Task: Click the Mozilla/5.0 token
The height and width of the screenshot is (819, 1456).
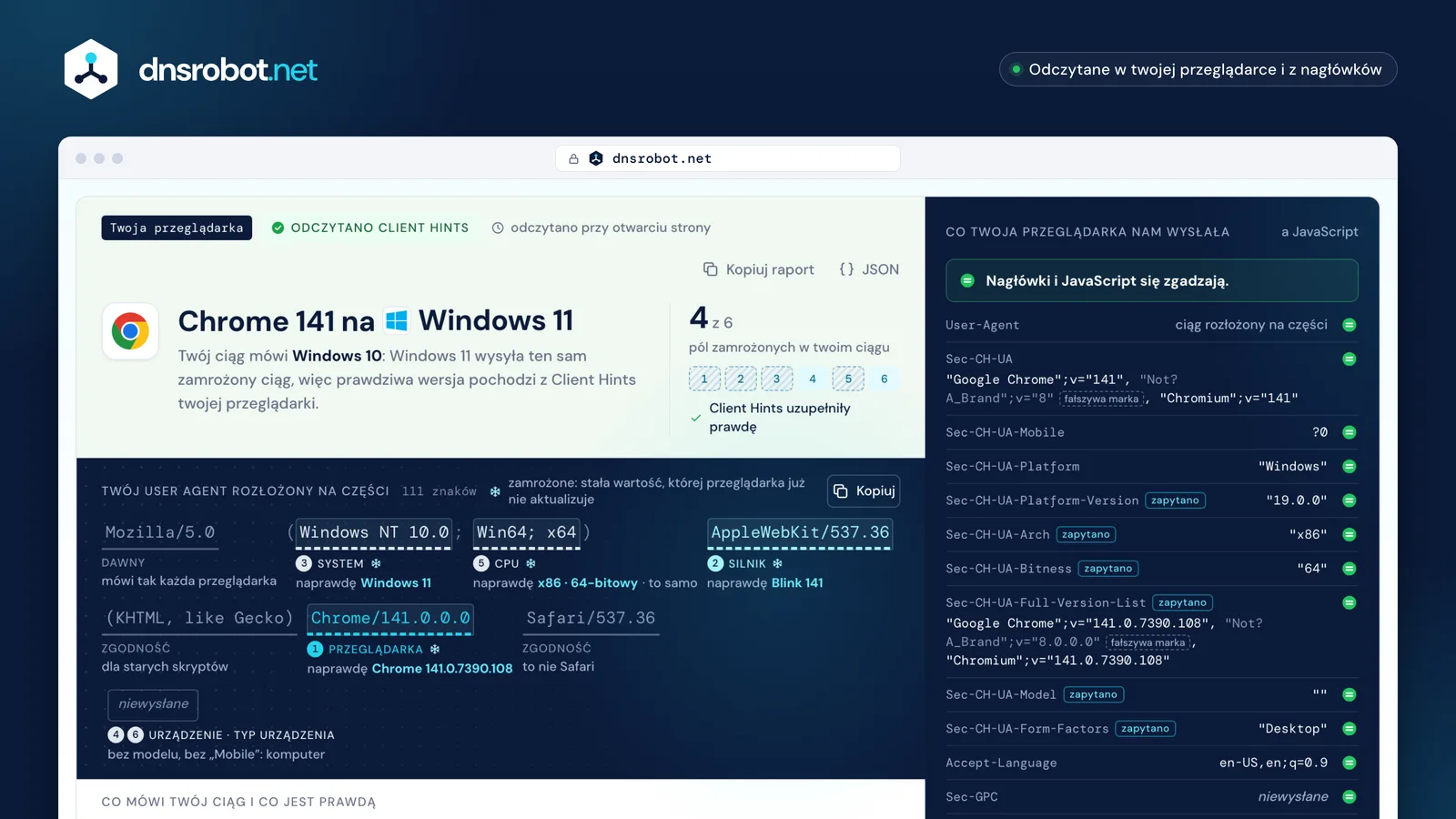Action: point(160,532)
